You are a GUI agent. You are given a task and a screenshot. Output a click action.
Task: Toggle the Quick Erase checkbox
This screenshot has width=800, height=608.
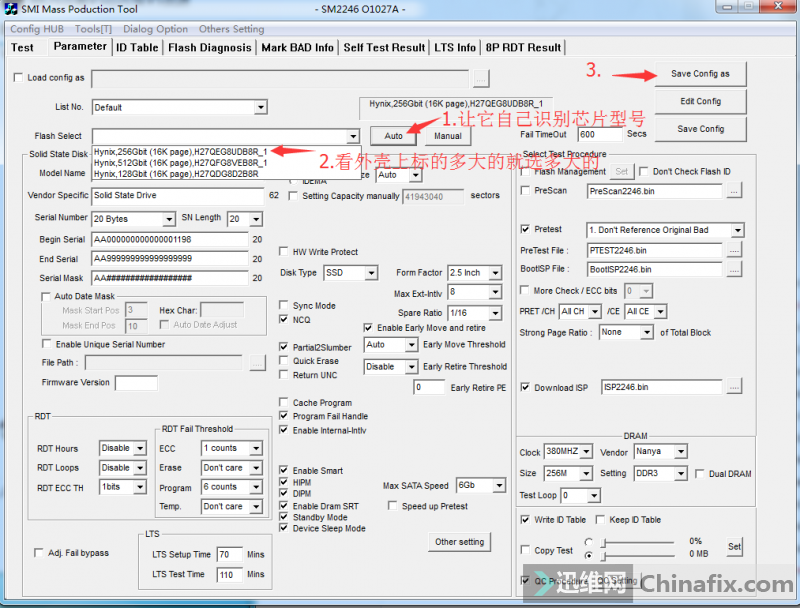[284, 361]
